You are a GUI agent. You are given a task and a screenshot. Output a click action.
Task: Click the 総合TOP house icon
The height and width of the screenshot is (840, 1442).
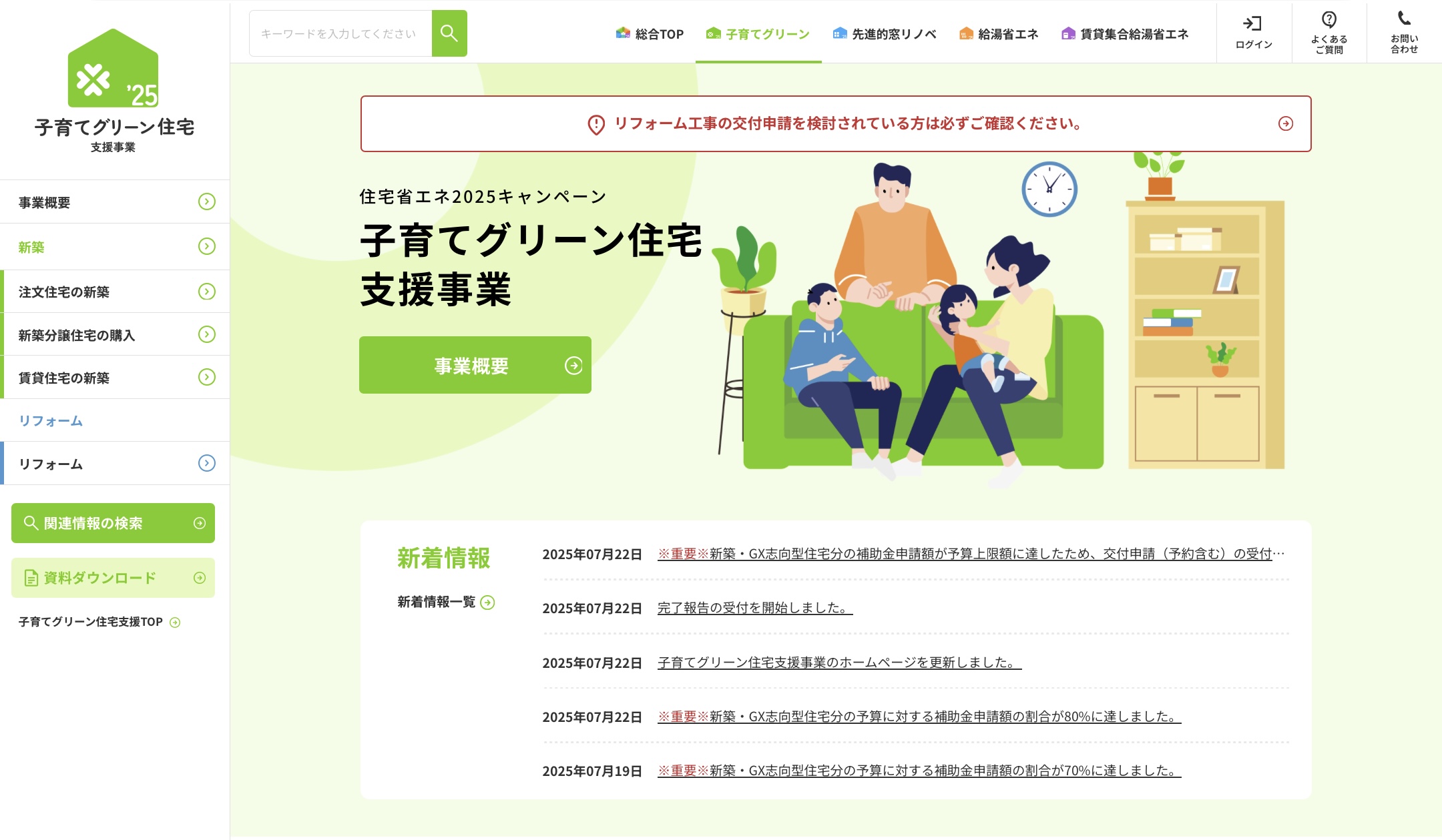(623, 33)
